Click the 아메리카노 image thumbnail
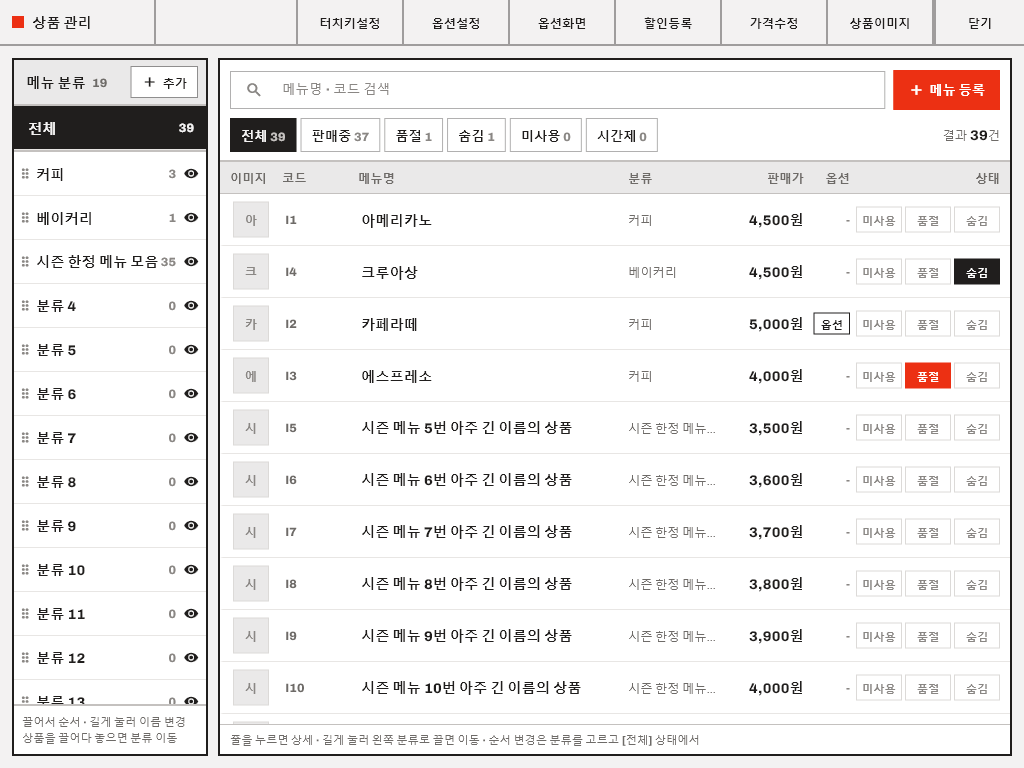 [251, 220]
